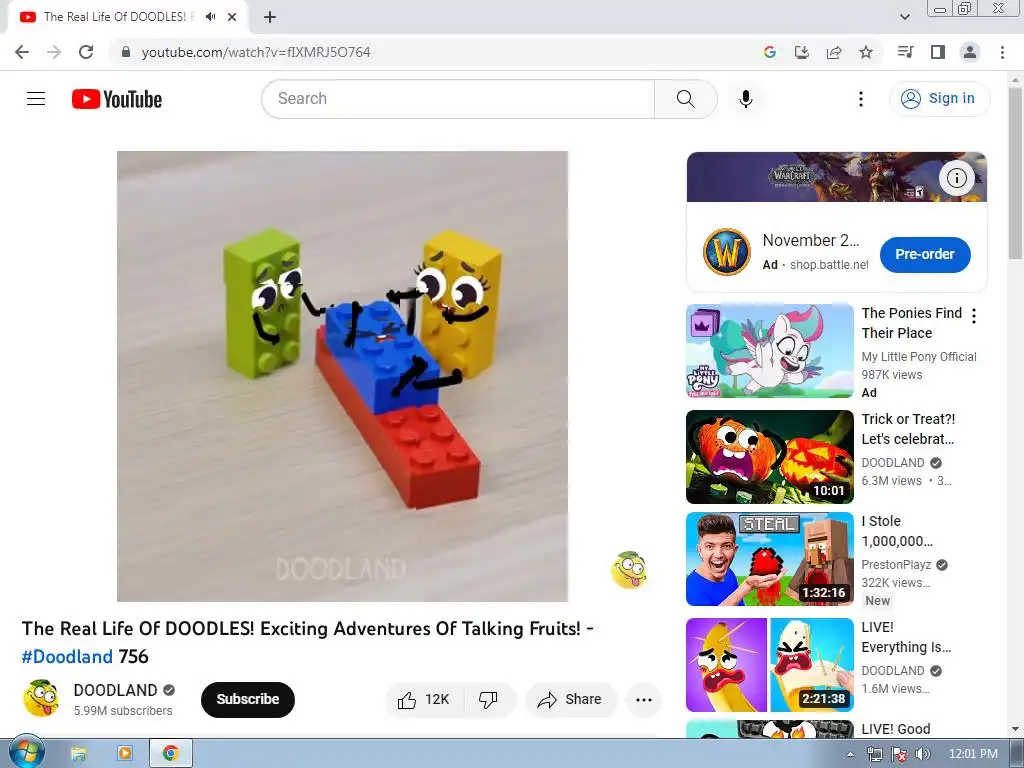Open the #Doodland hashtag link
The height and width of the screenshot is (768, 1024).
(x=67, y=656)
